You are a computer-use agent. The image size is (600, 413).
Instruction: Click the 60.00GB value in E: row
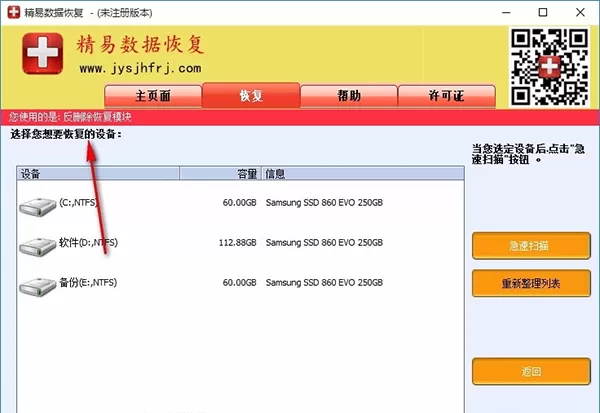click(x=240, y=282)
